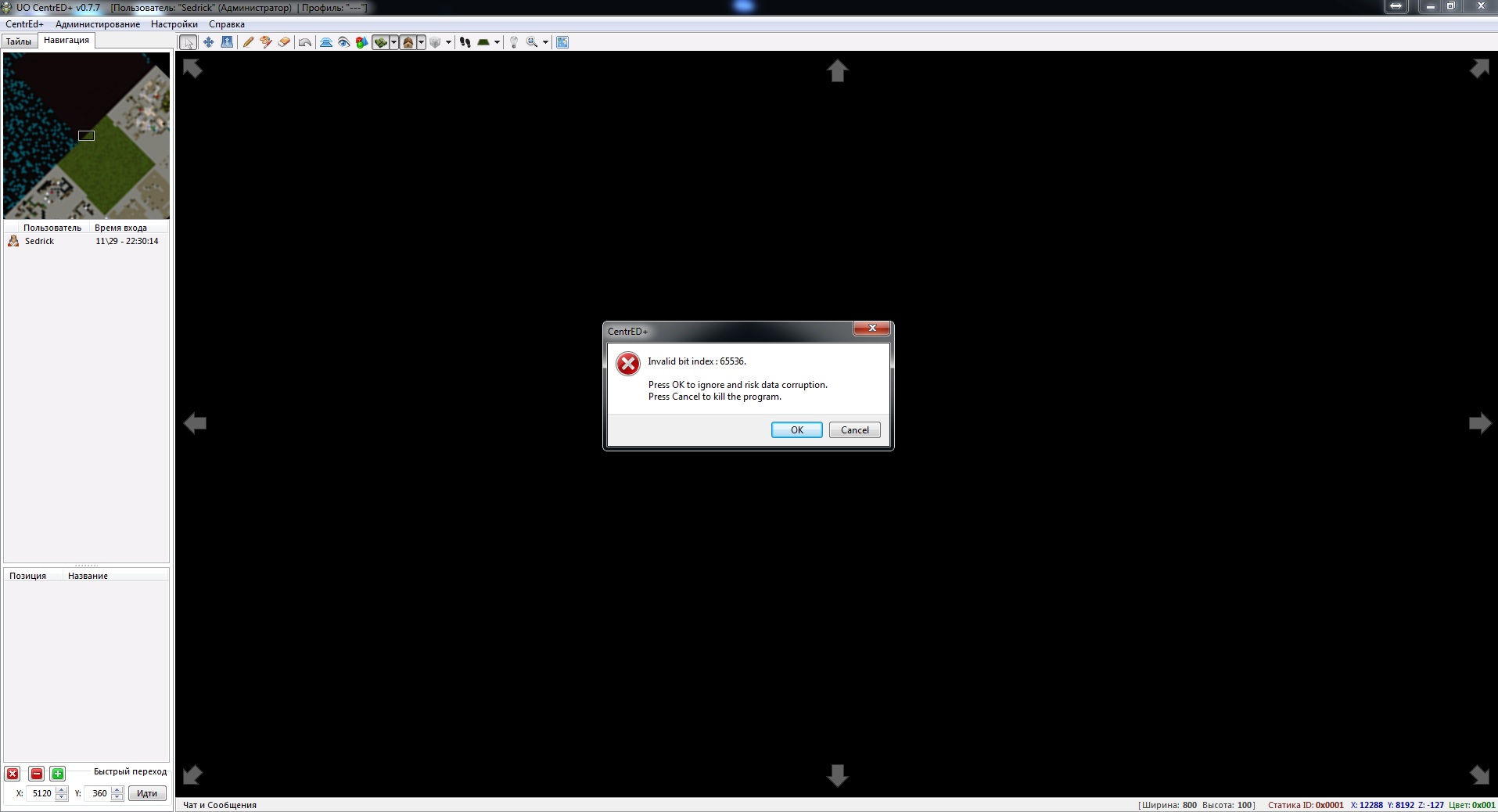1498x812 pixels.
Task: Click the blue eye visibility icon
Action: click(x=343, y=42)
